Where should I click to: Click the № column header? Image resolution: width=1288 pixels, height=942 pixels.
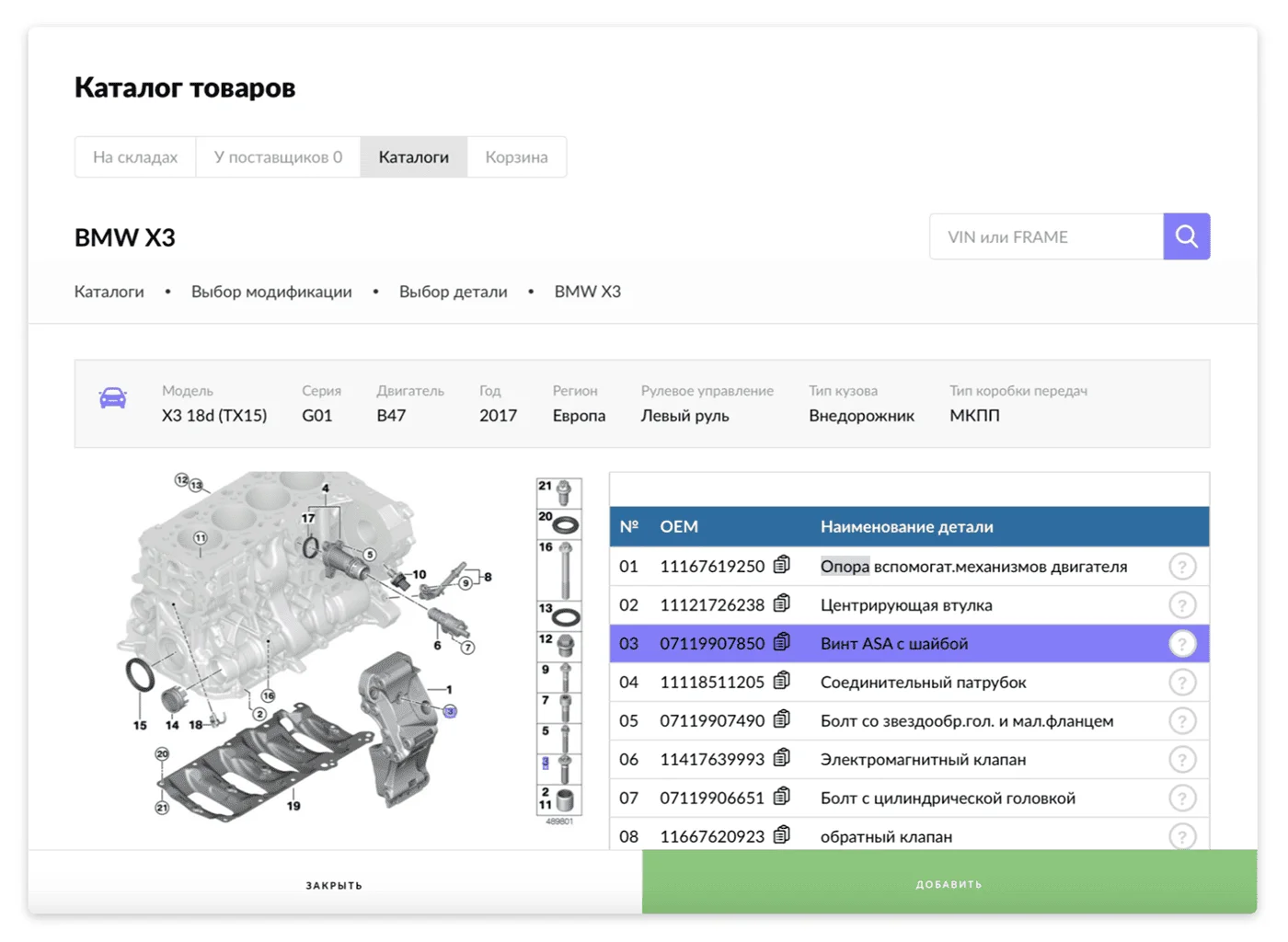[x=629, y=527]
